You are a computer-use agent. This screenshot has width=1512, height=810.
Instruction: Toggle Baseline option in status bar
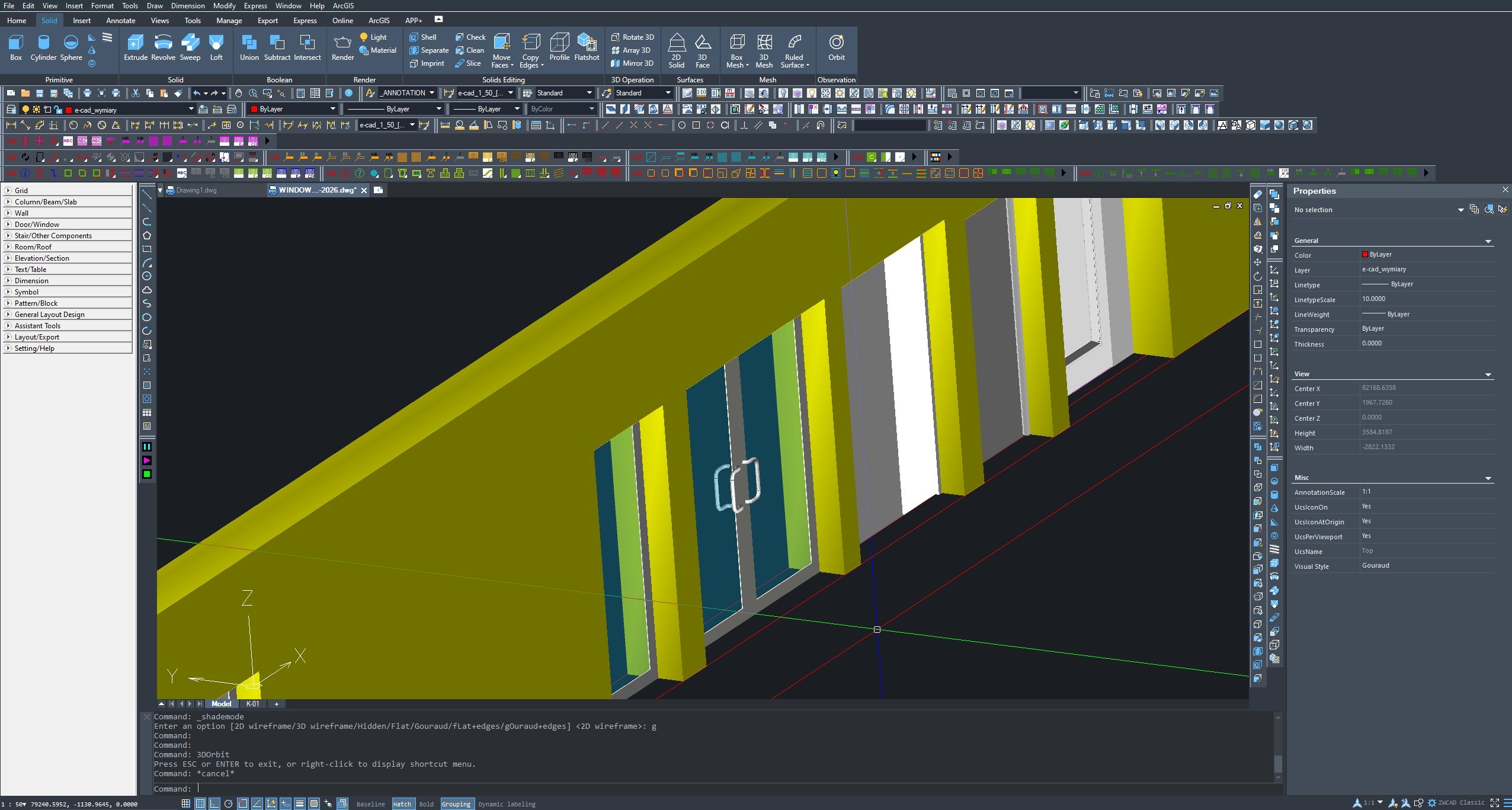tap(370, 804)
